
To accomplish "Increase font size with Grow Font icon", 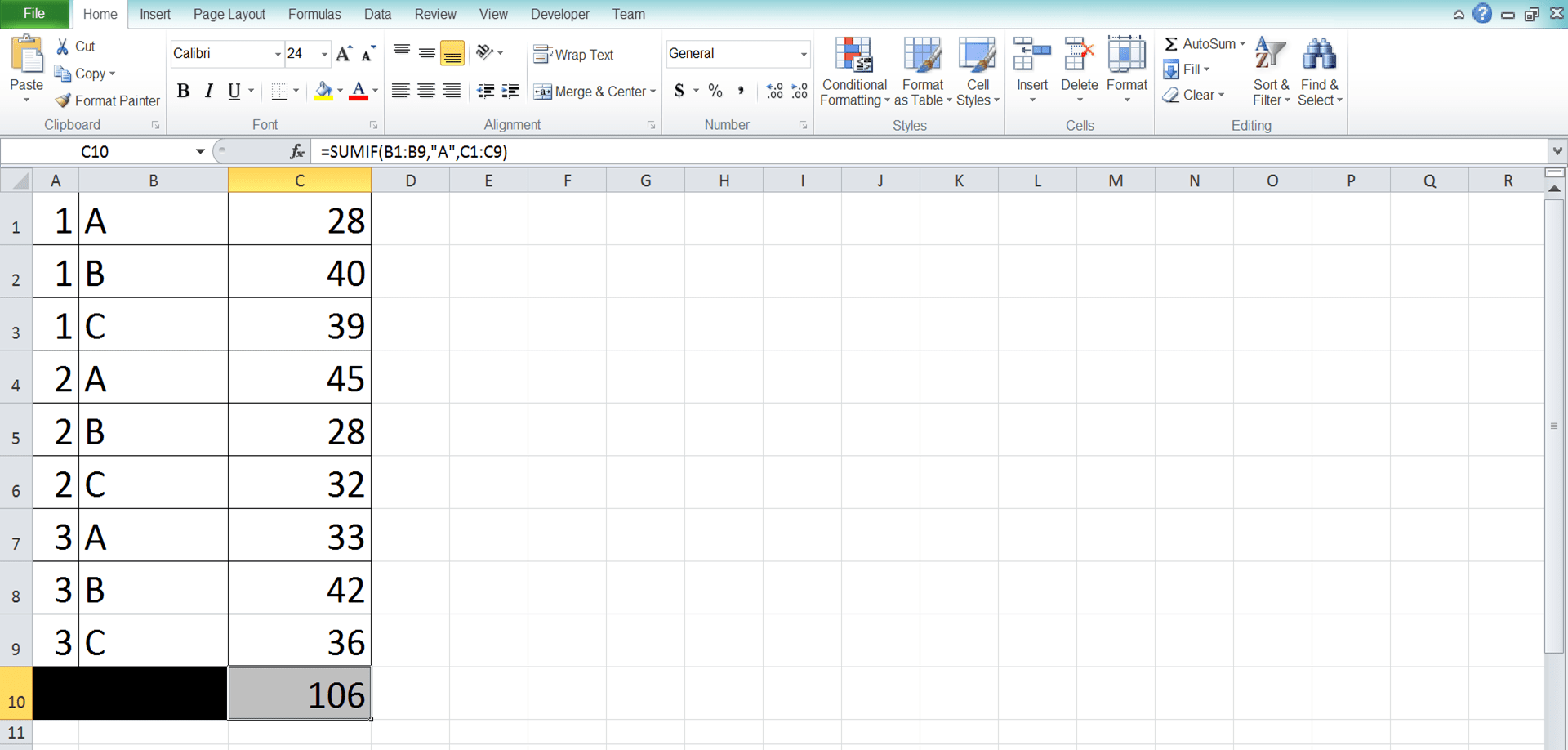I will tap(344, 54).
